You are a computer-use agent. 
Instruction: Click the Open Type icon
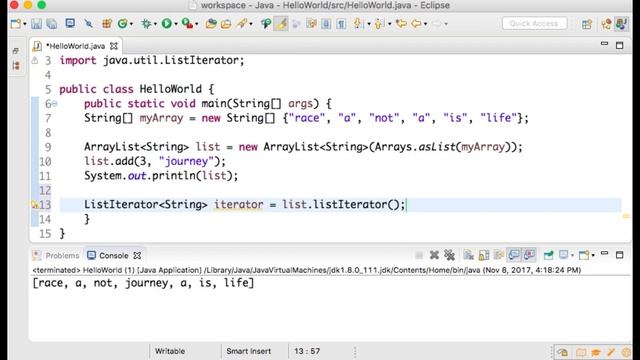click(x=211, y=24)
